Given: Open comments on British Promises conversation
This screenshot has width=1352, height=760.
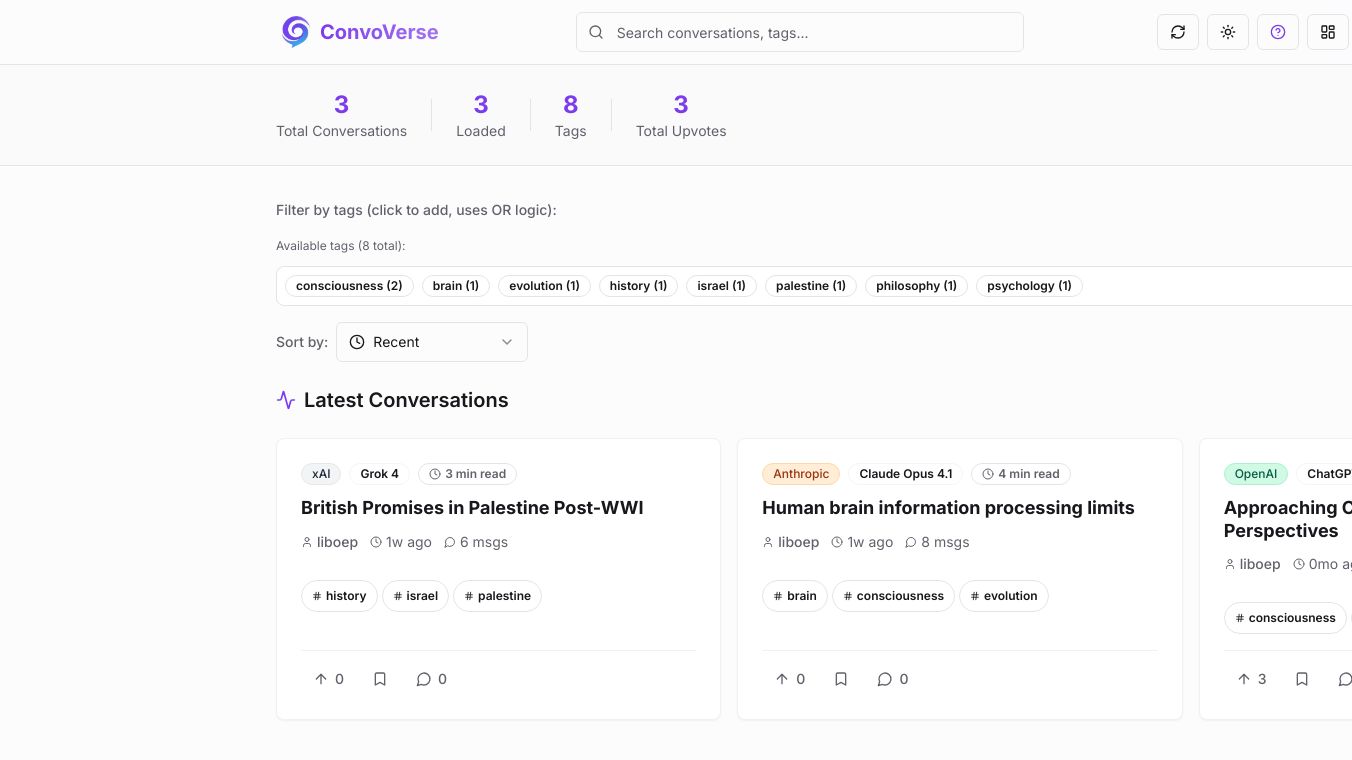Looking at the screenshot, I should 431,679.
